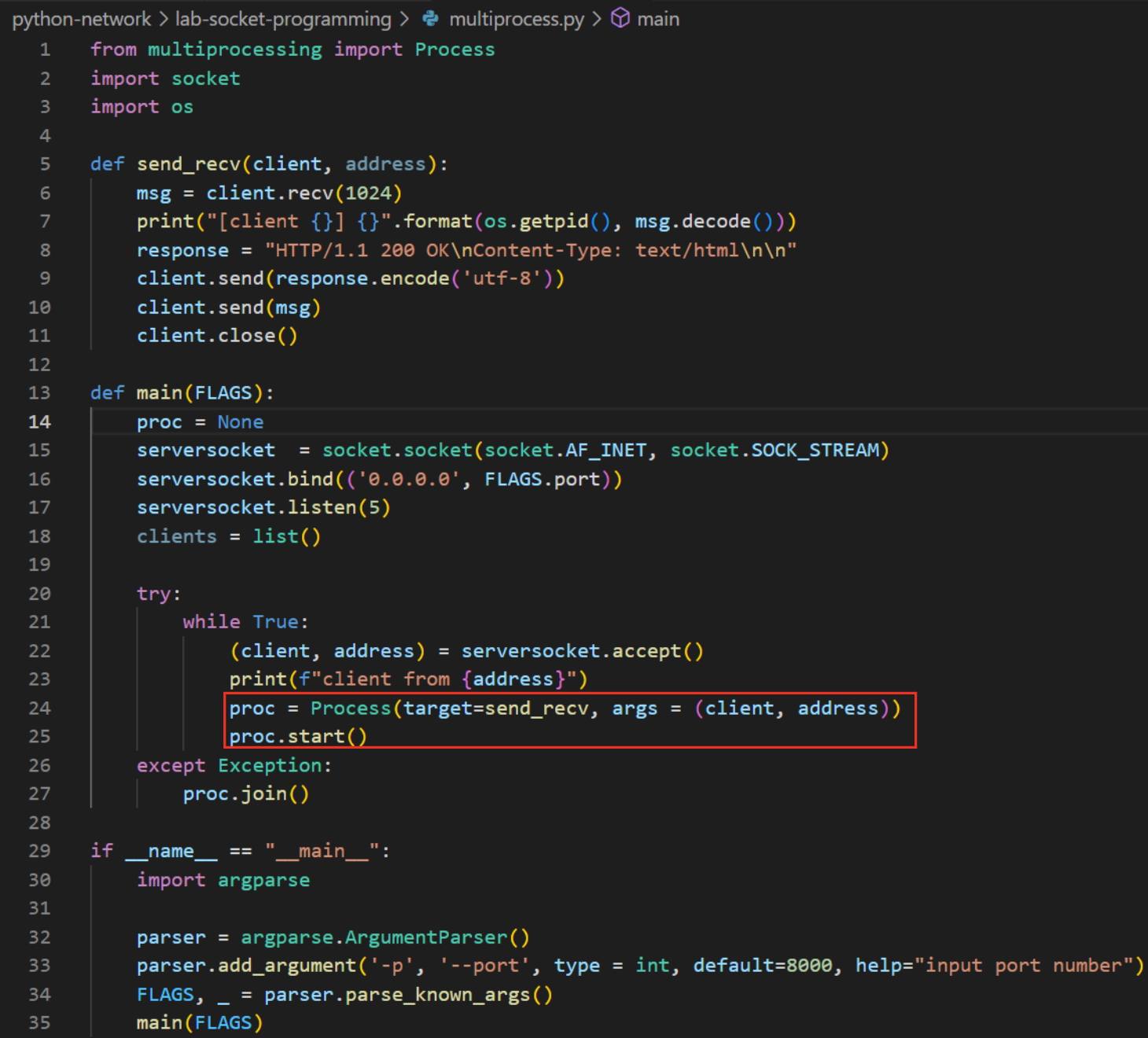Click 'target=send_recv' in the Process call
Viewport: 1148px width, 1038px height.
point(495,709)
